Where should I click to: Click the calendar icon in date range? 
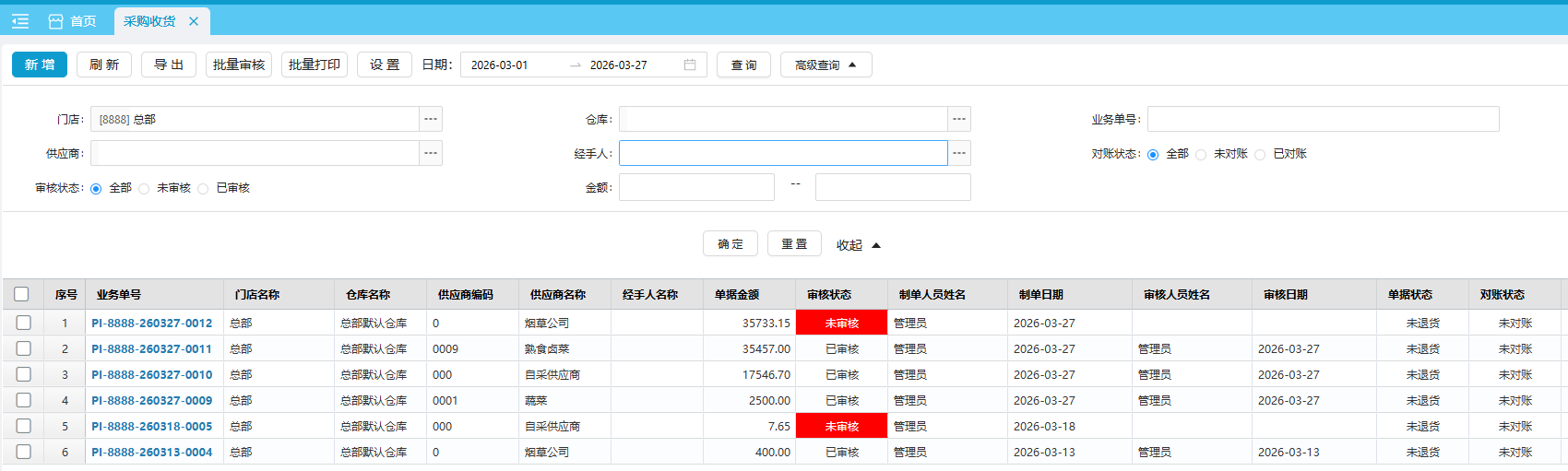pos(689,65)
